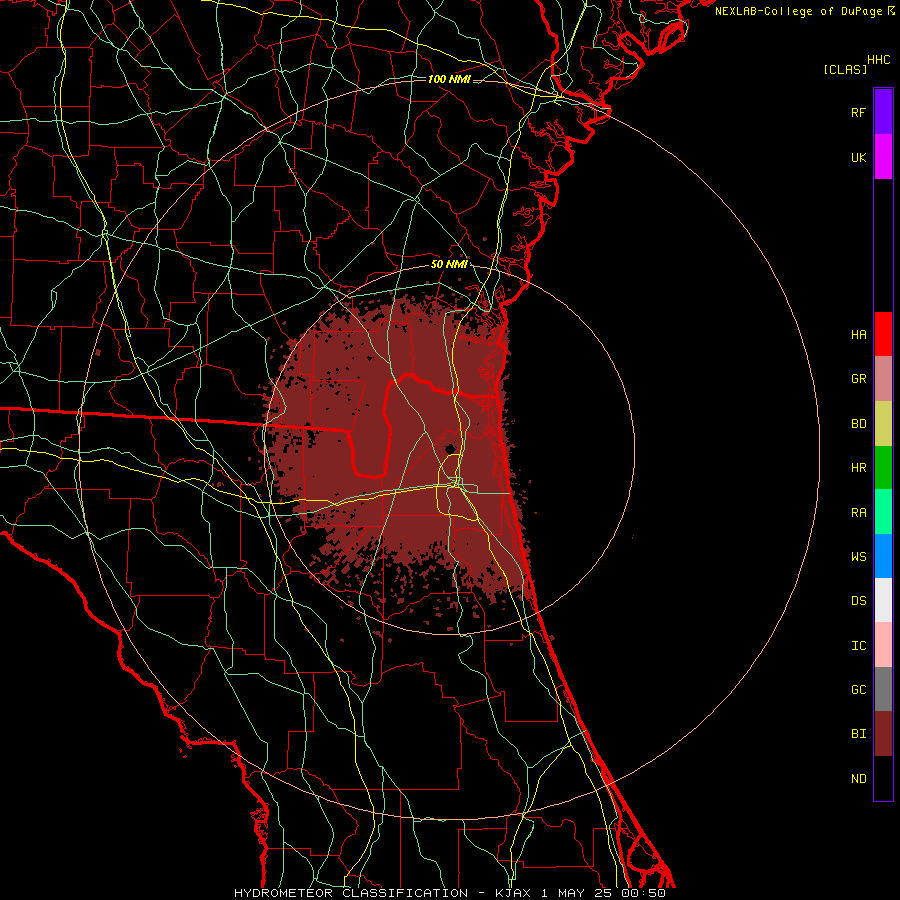Click the BD legend label
This screenshot has width=900, height=900.
pyautogui.click(x=858, y=424)
